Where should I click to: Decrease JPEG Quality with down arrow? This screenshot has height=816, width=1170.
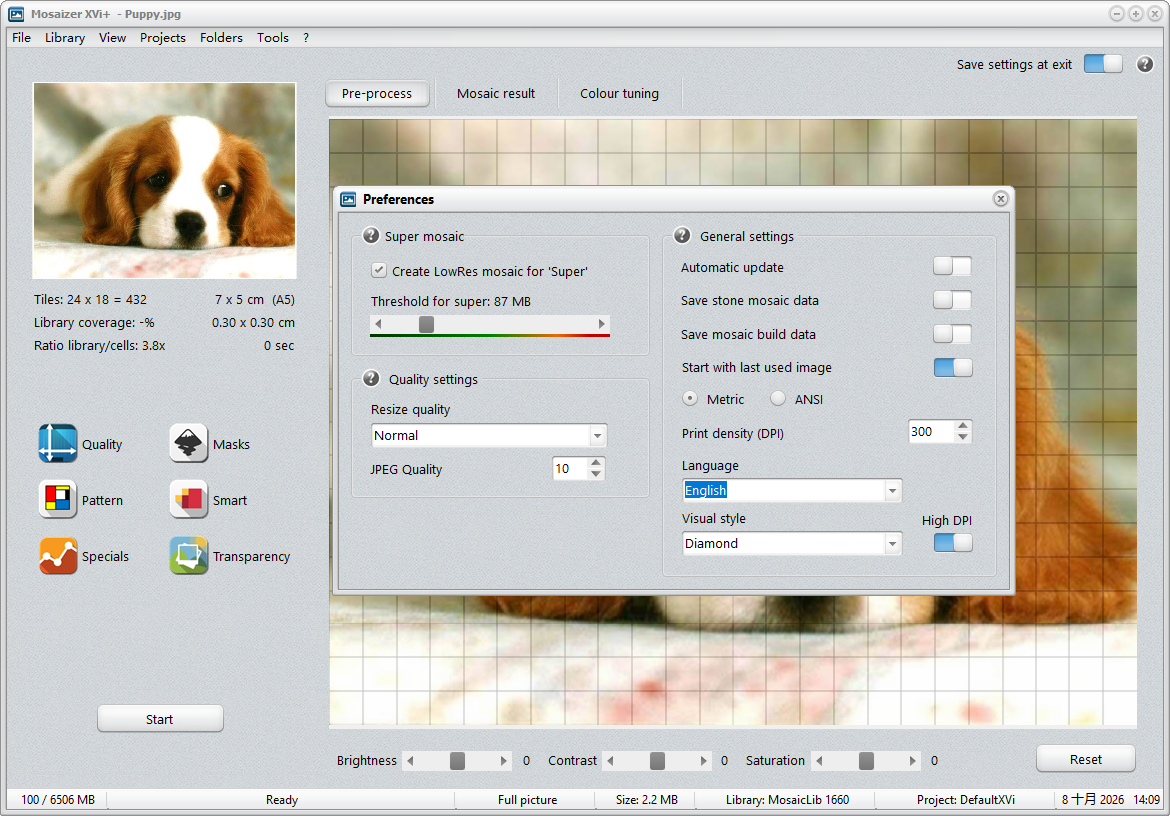coord(595,474)
